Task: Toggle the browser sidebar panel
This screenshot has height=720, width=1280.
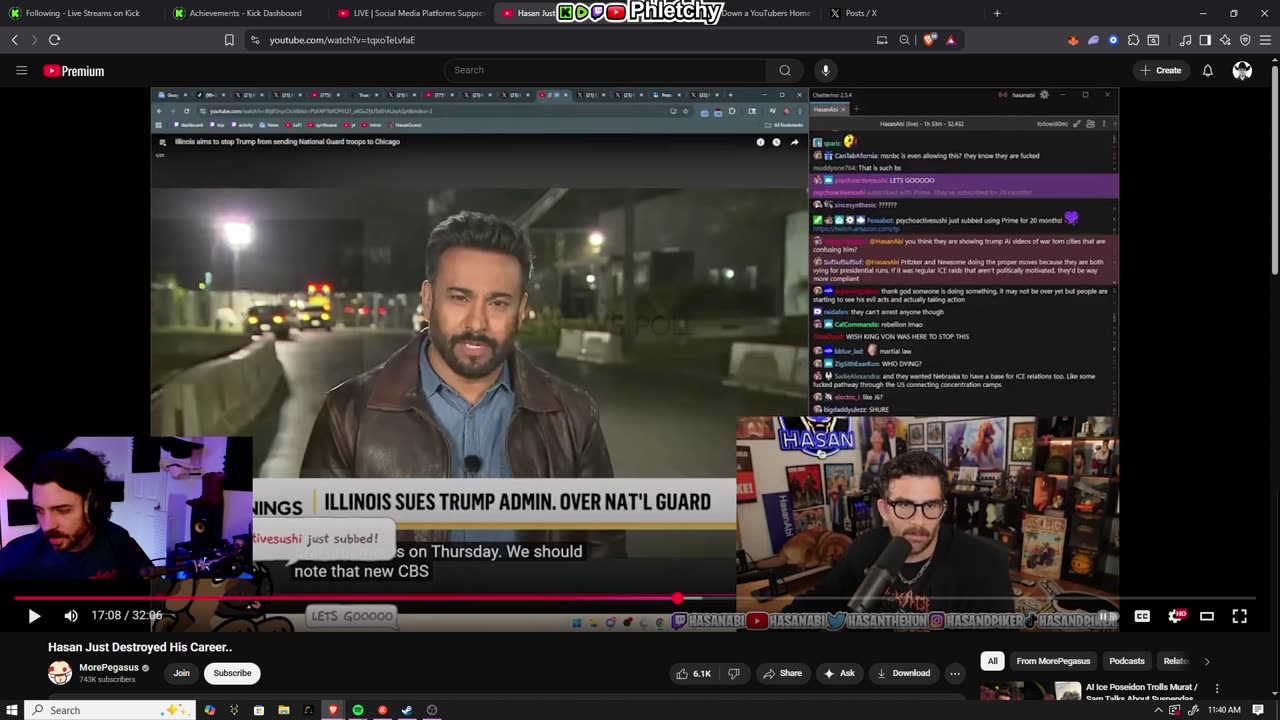Action: pyautogui.click(x=1205, y=40)
